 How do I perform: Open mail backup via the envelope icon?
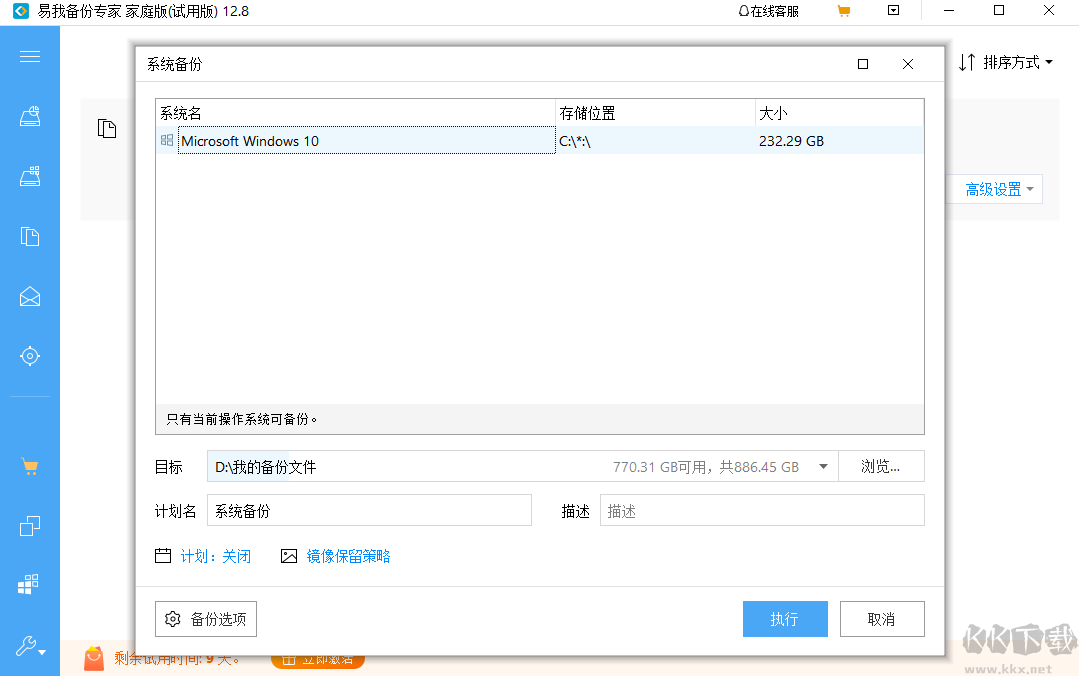[29, 296]
